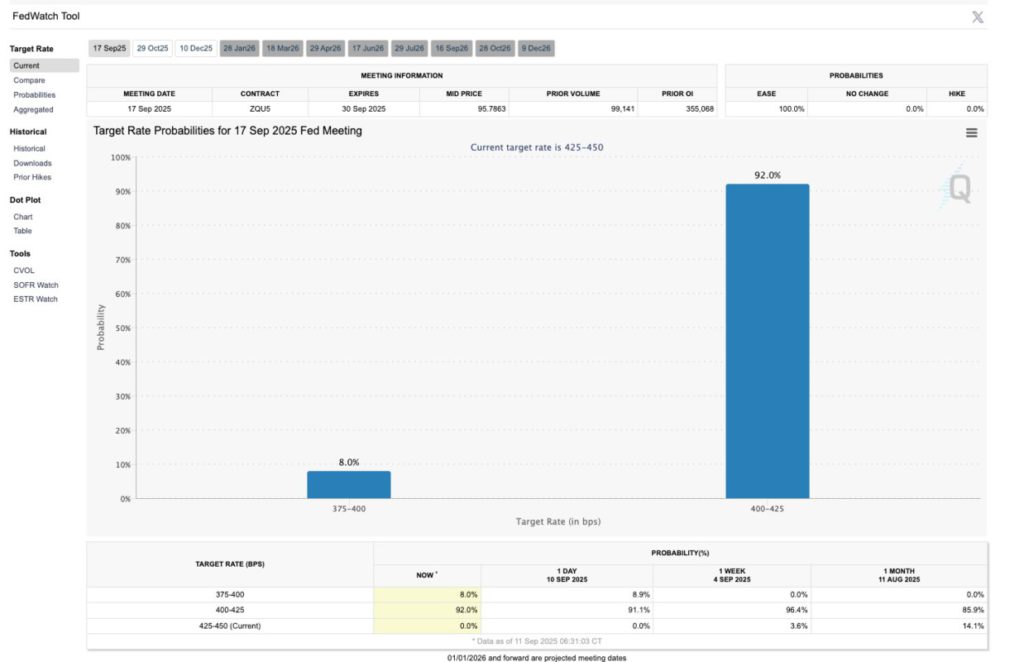Select the 17 Sep25 meeting tab
This screenshot has width=1024, height=662.
(x=109, y=48)
